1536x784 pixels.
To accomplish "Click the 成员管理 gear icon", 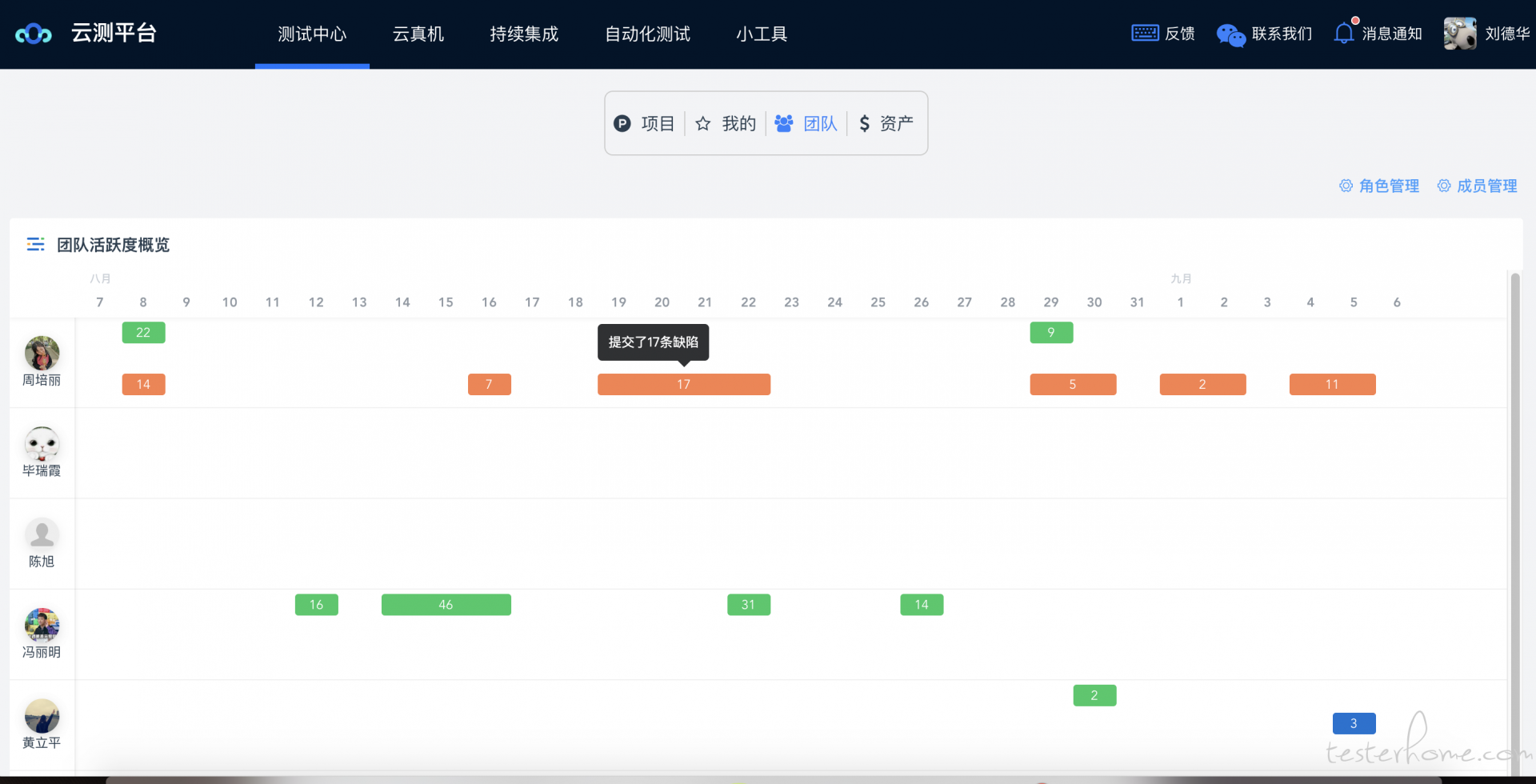I will coord(1444,186).
